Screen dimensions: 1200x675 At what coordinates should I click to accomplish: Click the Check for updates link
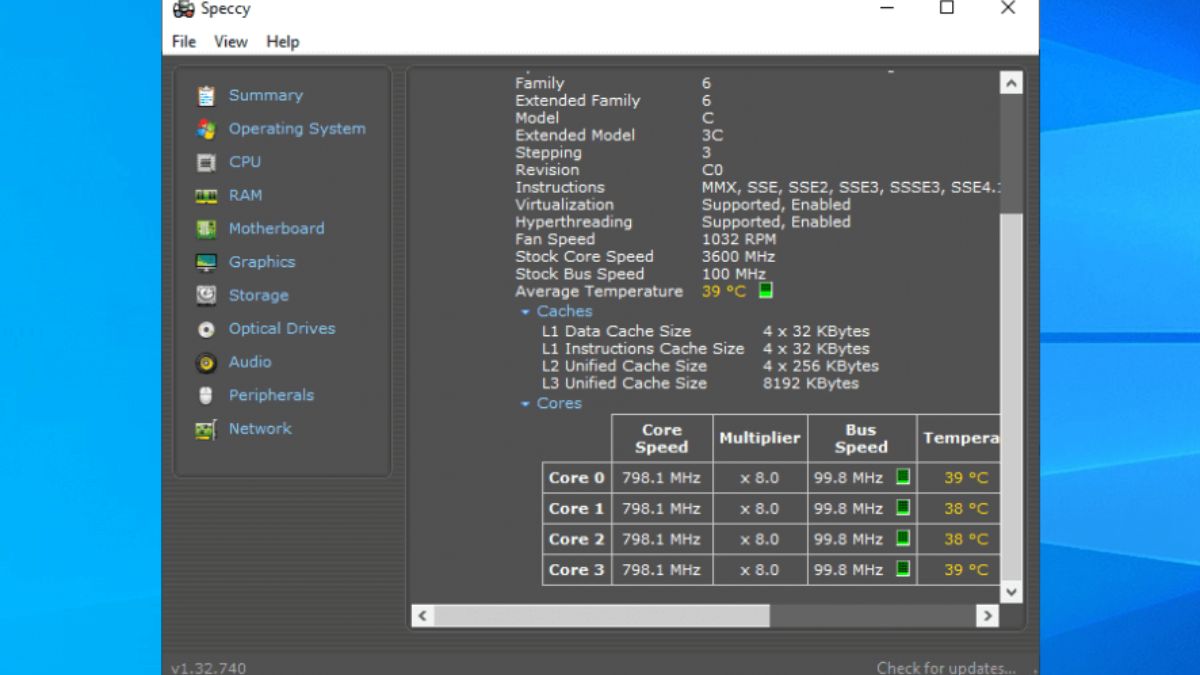[x=946, y=667]
